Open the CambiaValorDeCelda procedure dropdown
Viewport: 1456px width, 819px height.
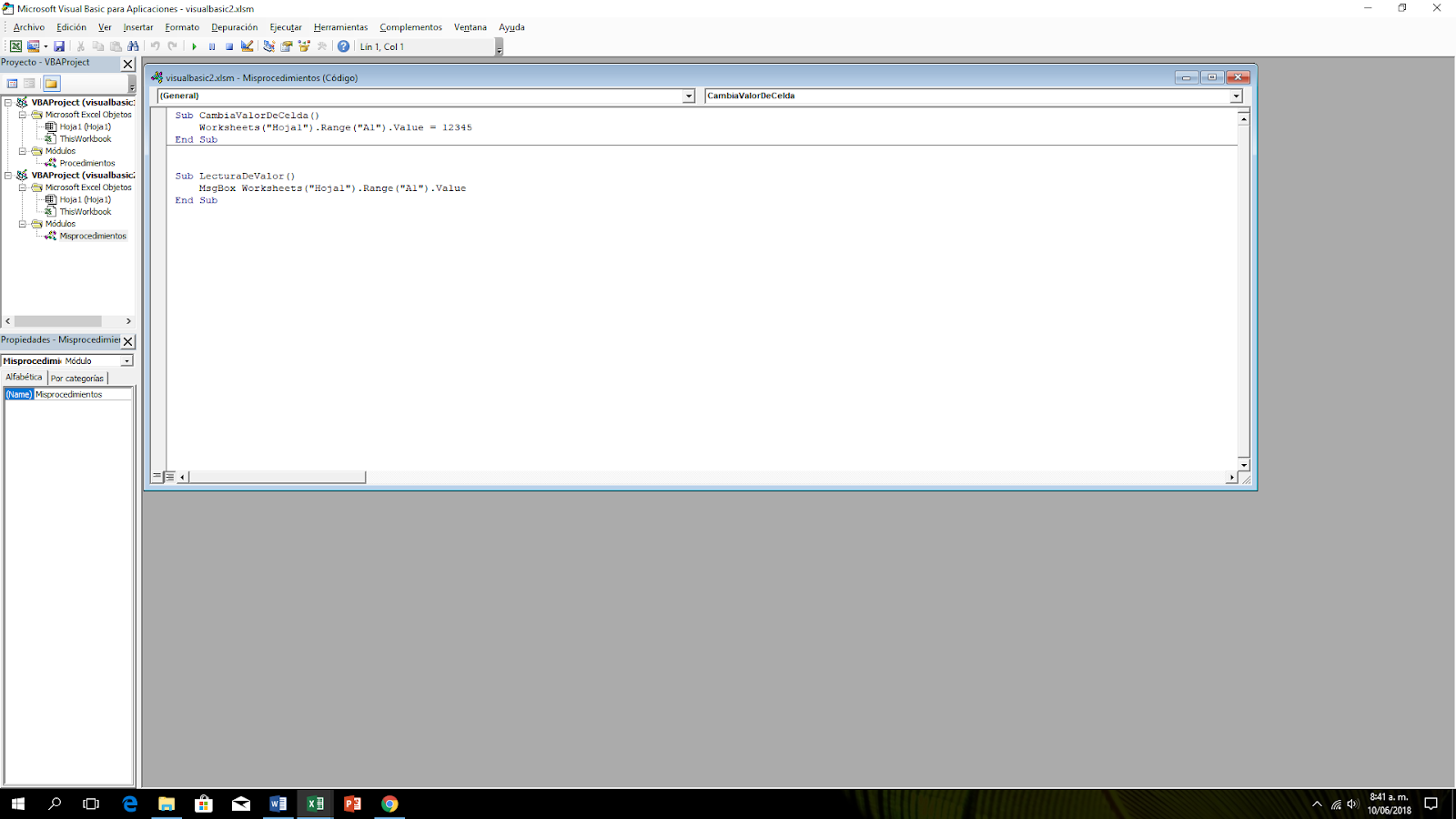click(1238, 96)
